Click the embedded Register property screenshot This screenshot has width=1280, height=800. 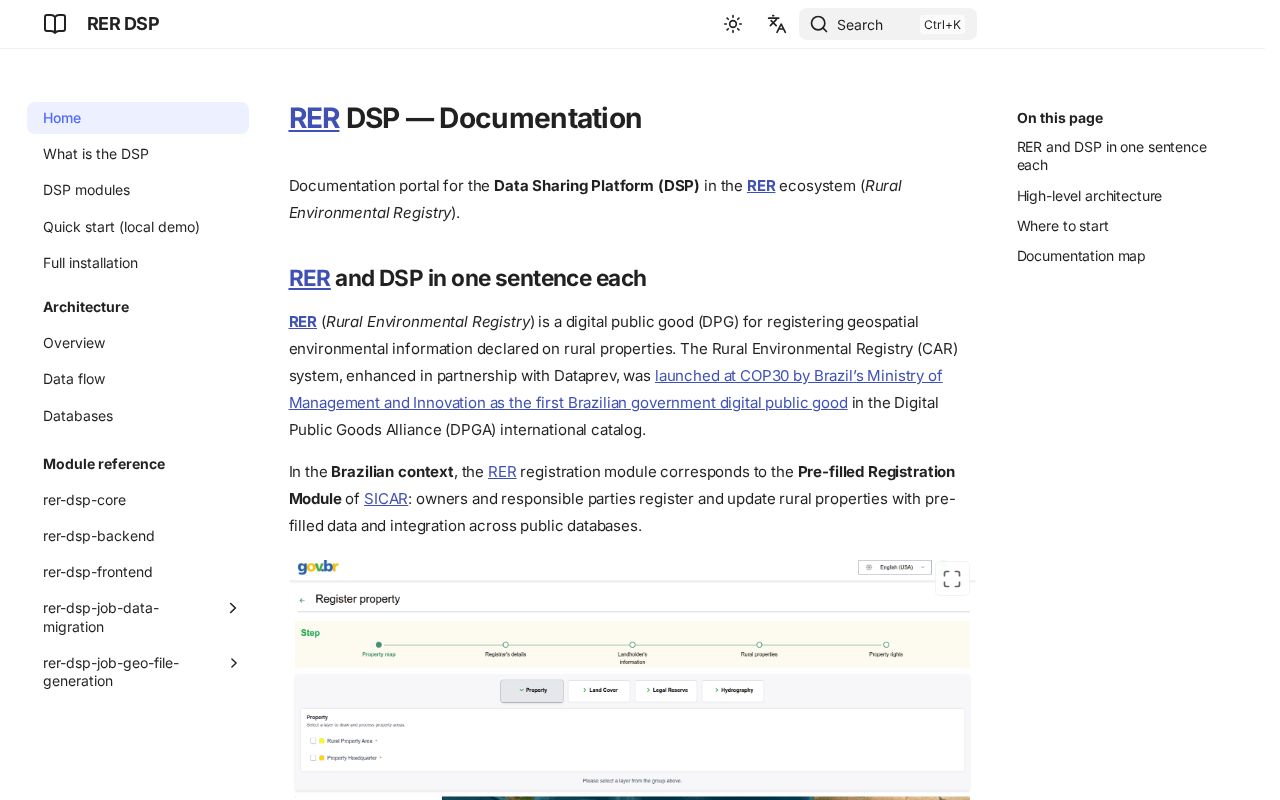point(632,678)
